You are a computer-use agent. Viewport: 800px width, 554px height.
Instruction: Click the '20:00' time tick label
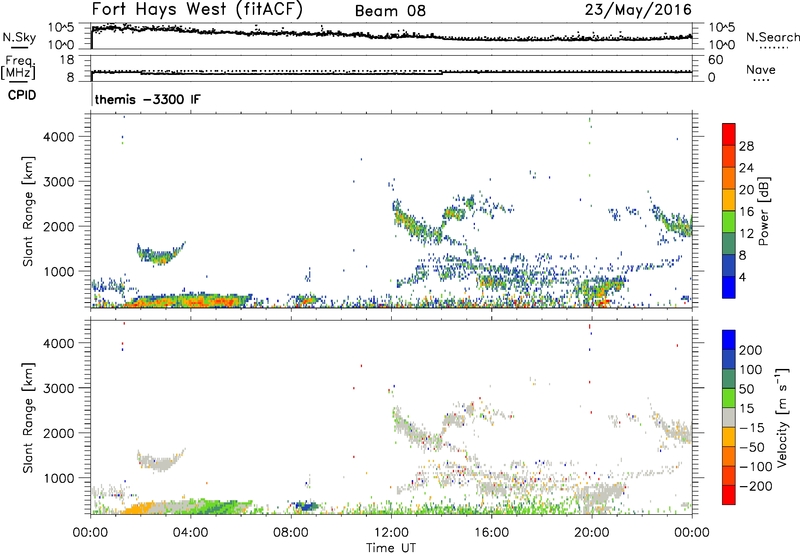point(591,533)
